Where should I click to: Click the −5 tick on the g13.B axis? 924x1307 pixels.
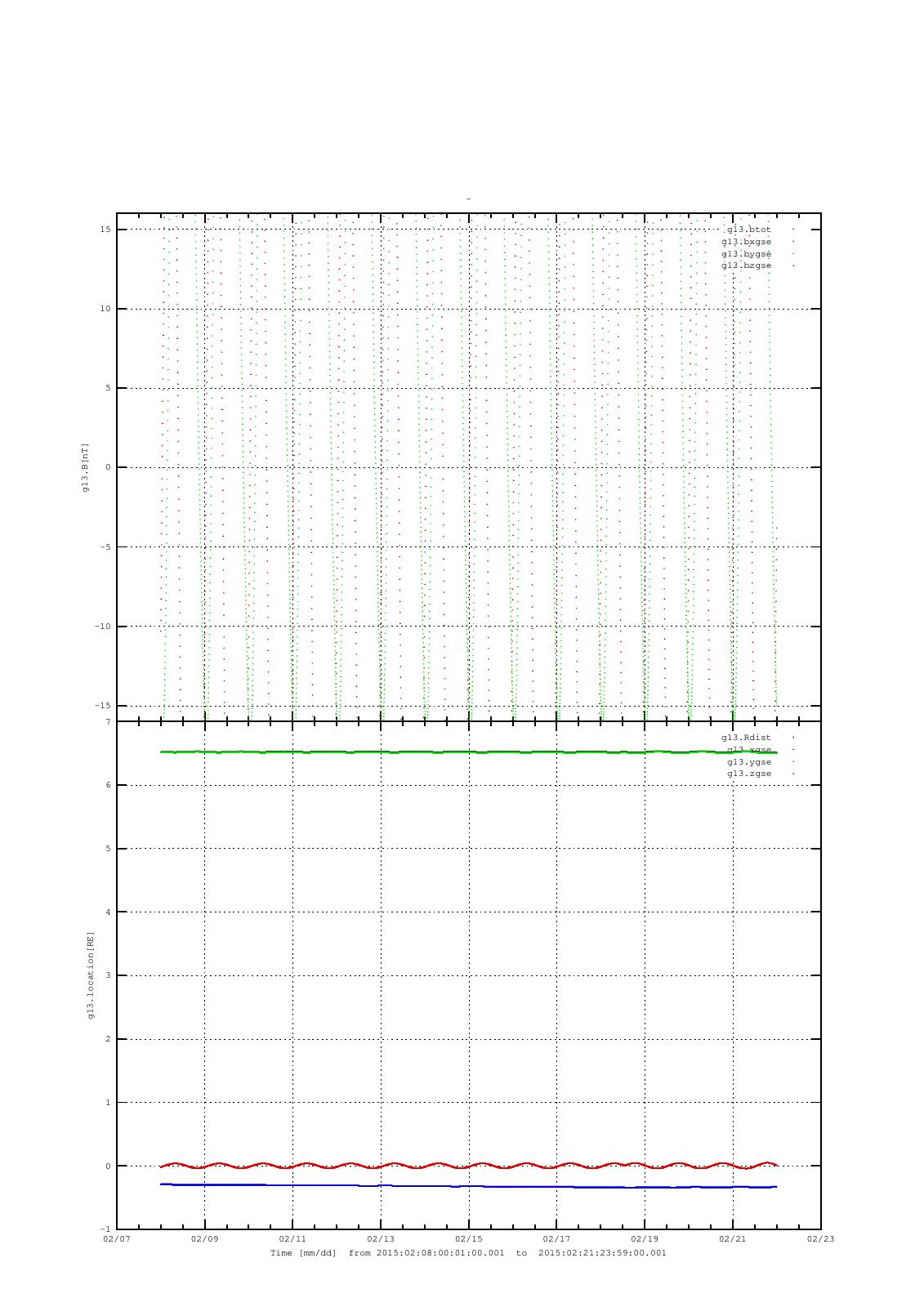(x=105, y=547)
